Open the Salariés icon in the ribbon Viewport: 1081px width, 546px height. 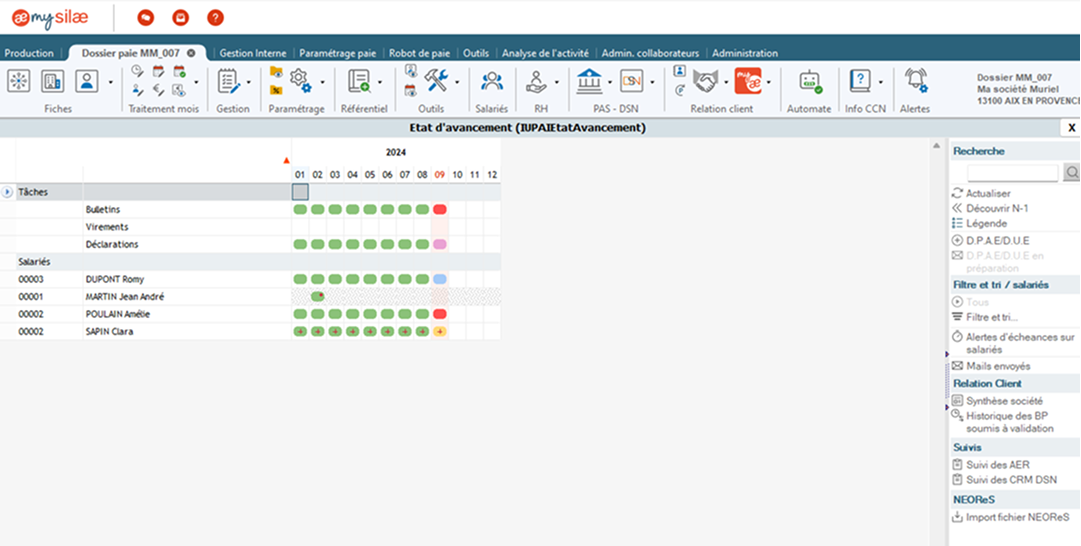pos(491,82)
